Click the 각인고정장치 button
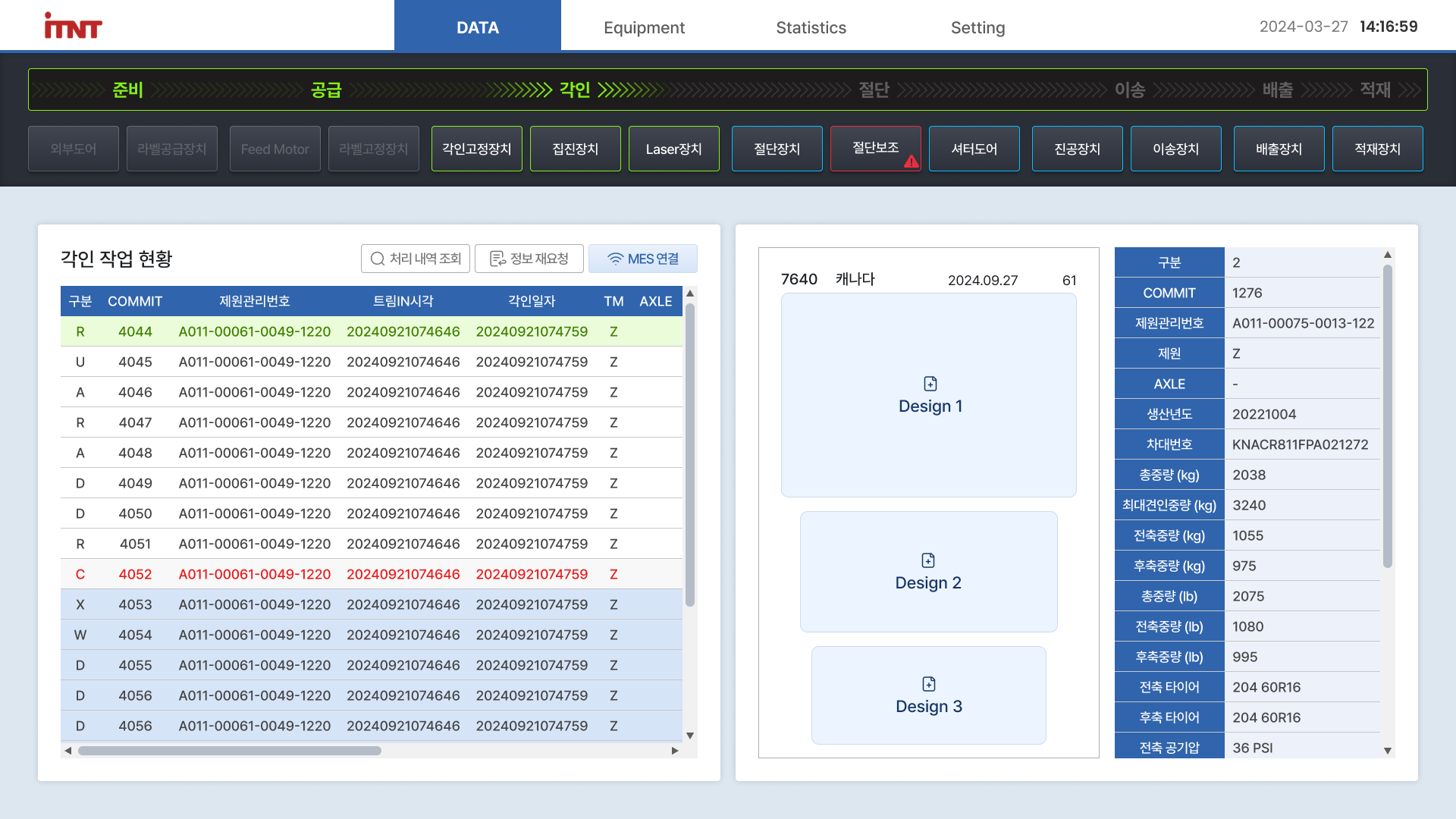 pos(476,149)
